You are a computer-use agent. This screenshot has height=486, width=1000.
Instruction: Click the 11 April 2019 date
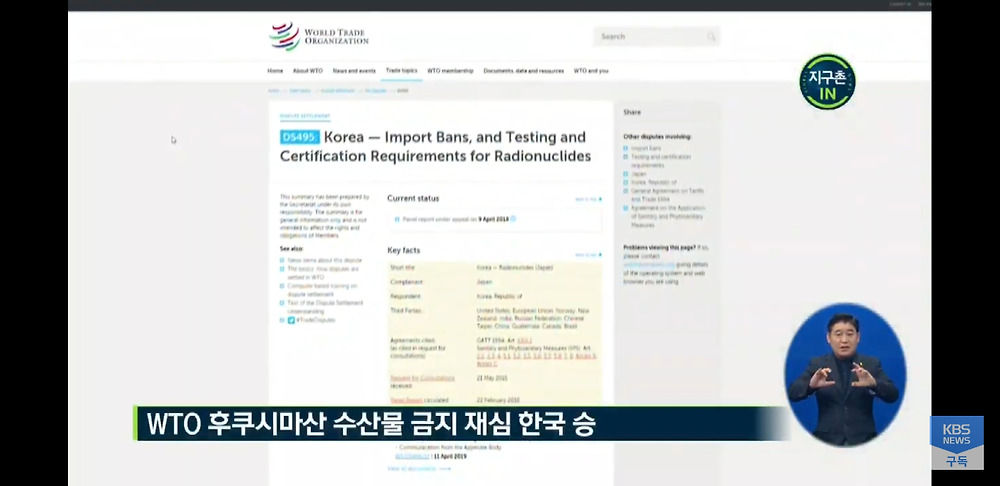pos(451,456)
